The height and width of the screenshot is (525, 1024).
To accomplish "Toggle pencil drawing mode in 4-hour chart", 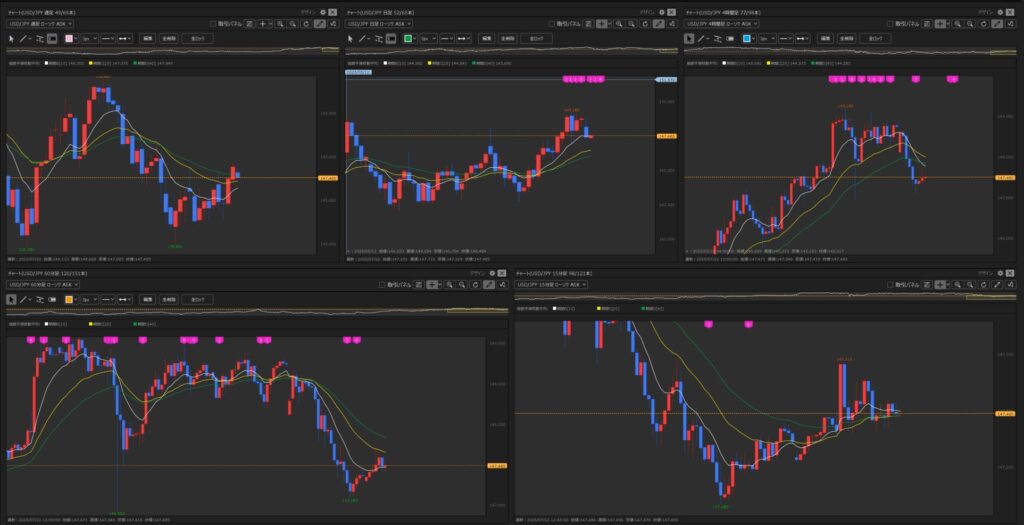I will point(998,24).
